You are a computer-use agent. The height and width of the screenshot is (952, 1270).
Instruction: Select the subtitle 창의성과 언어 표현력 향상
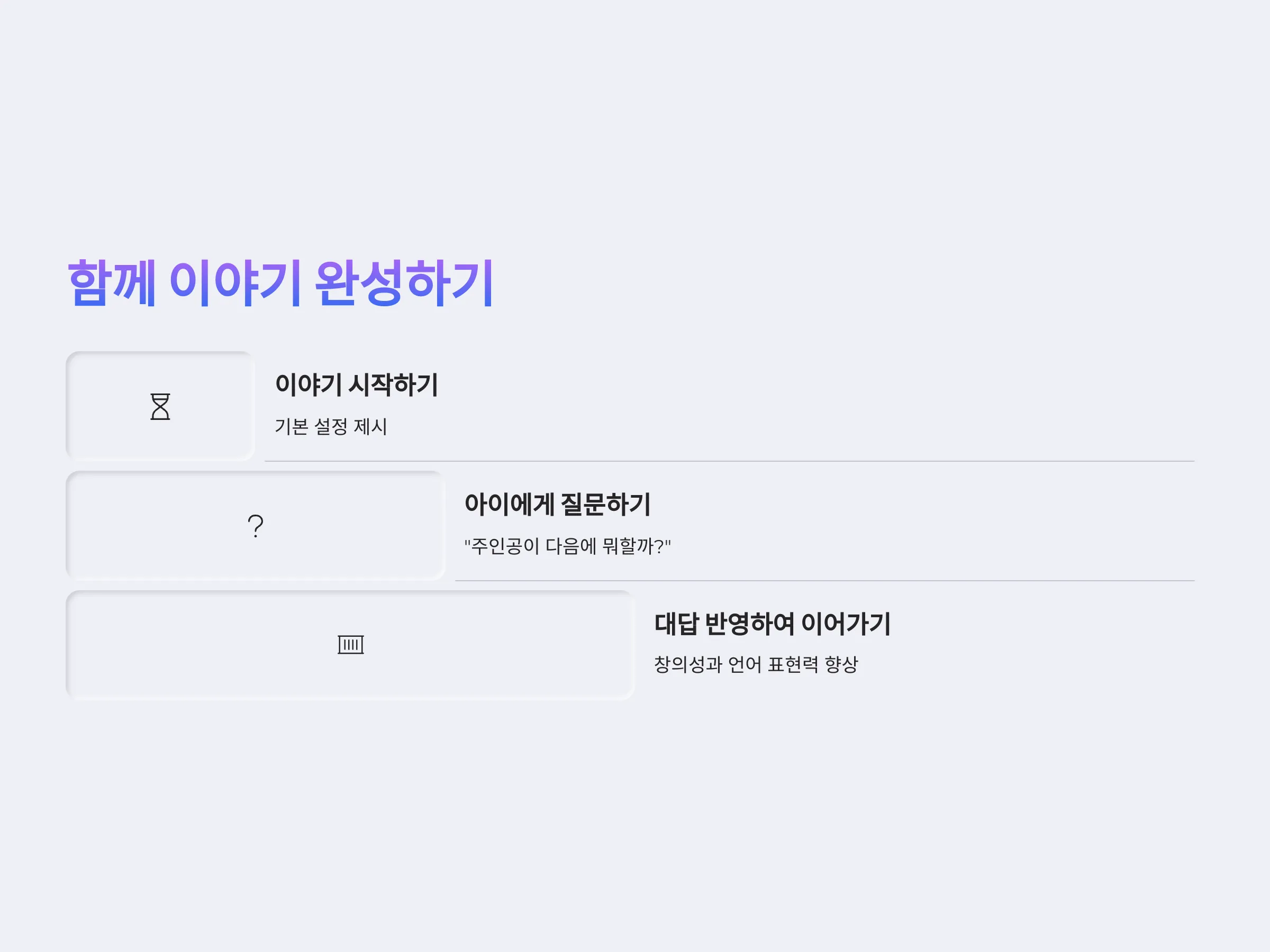[756, 664]
